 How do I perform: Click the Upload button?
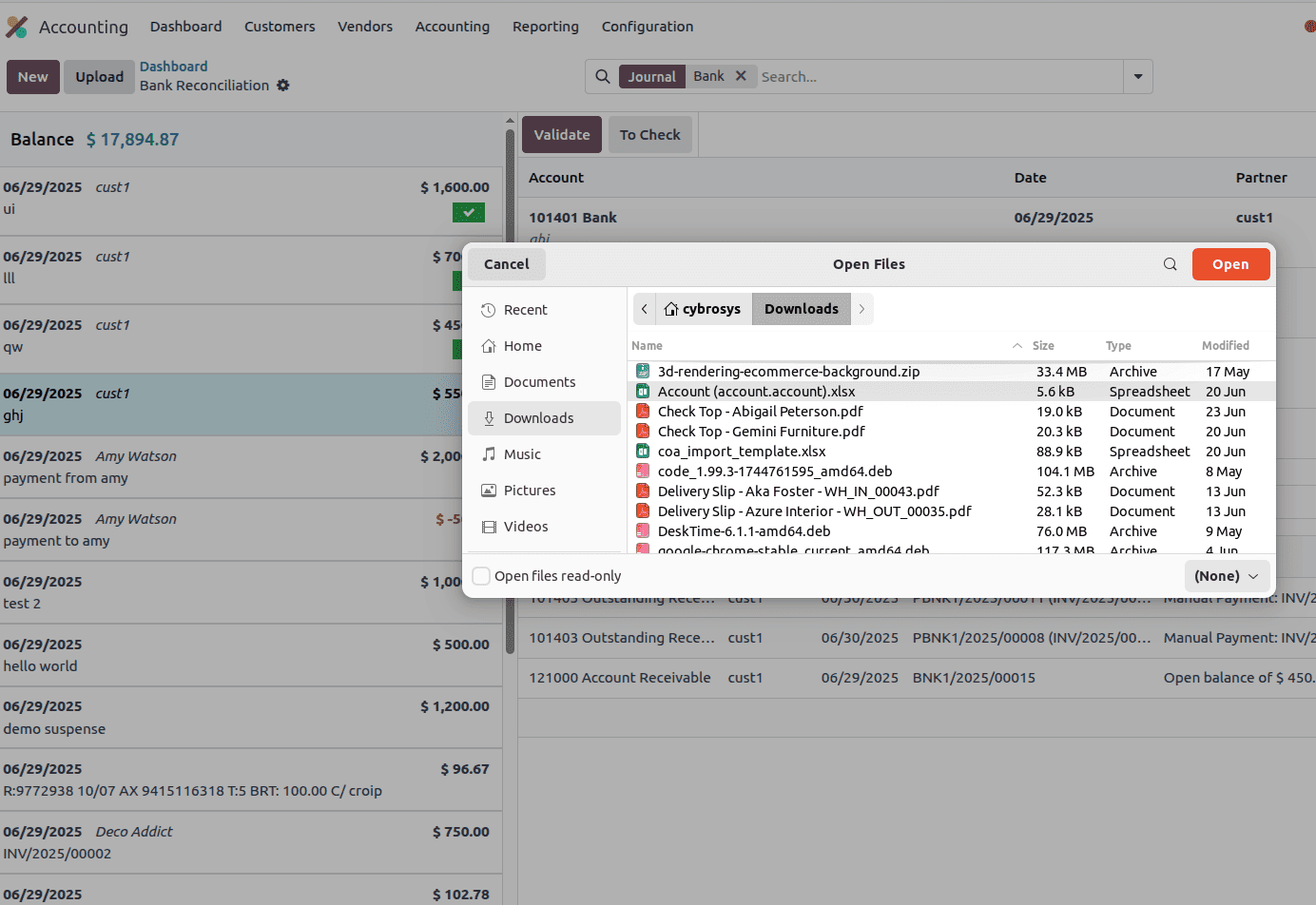click(100, 77)
